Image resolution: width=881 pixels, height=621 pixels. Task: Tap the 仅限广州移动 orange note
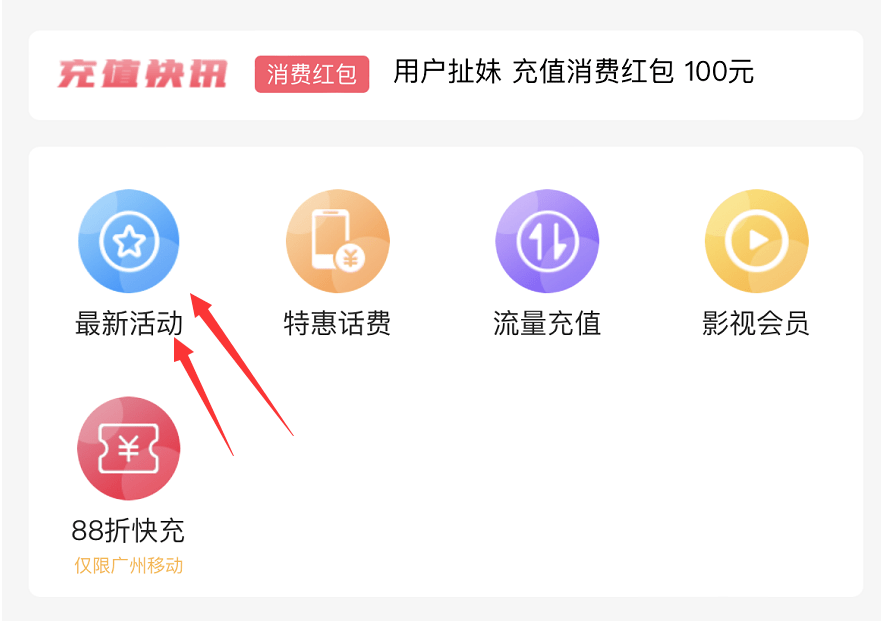coord(129,565)
